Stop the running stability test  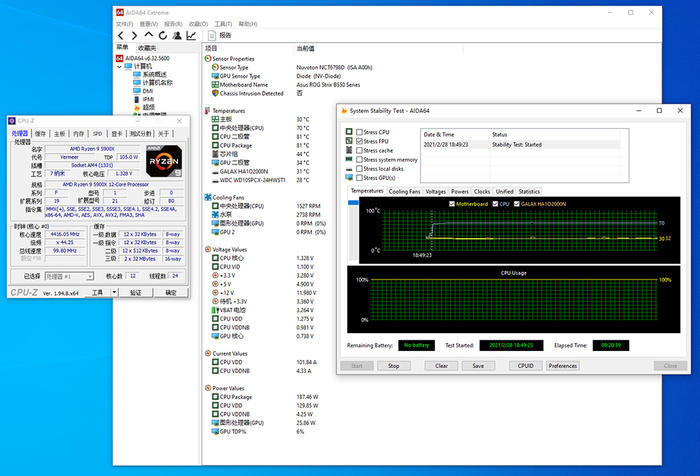coord(394,366)
